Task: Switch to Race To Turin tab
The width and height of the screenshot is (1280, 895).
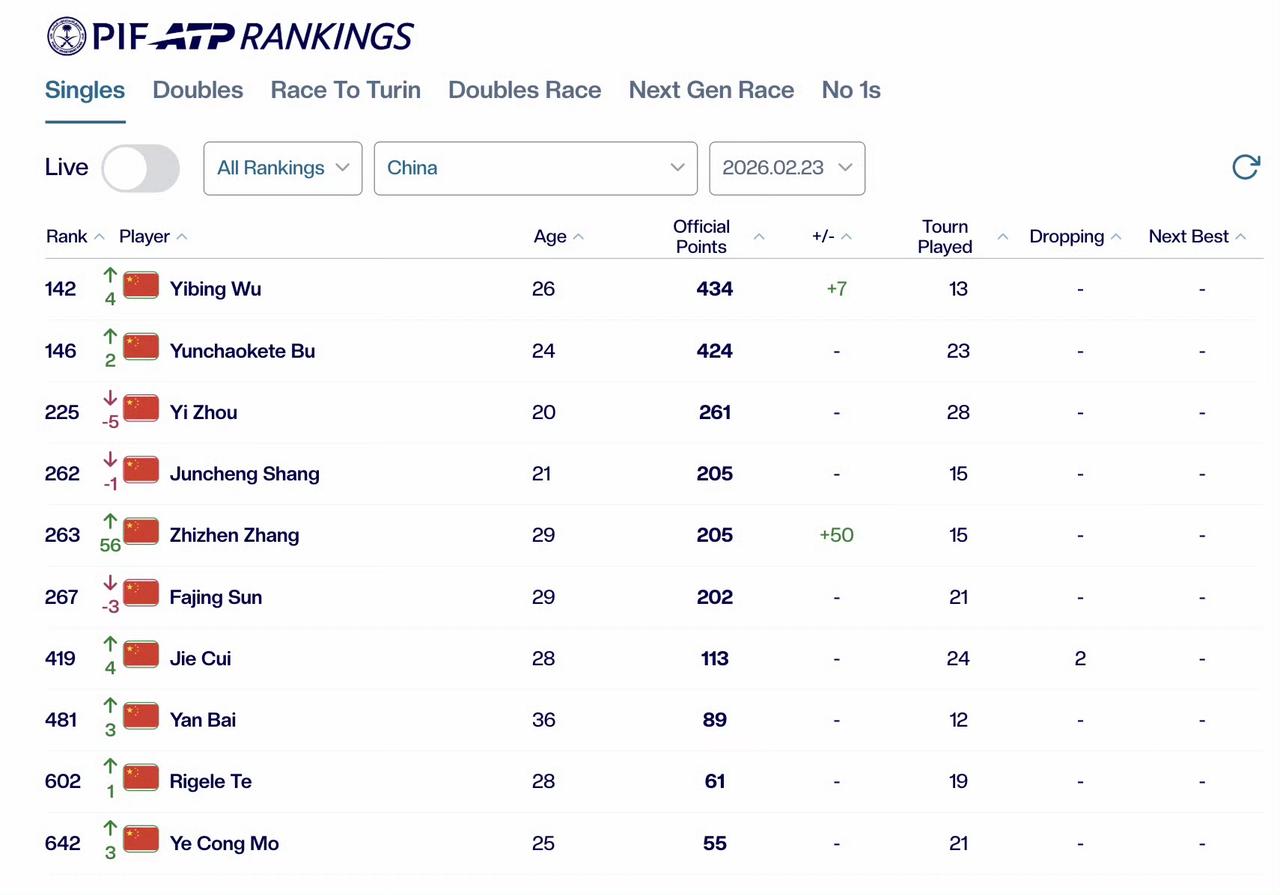Action: tap(346, 90)
